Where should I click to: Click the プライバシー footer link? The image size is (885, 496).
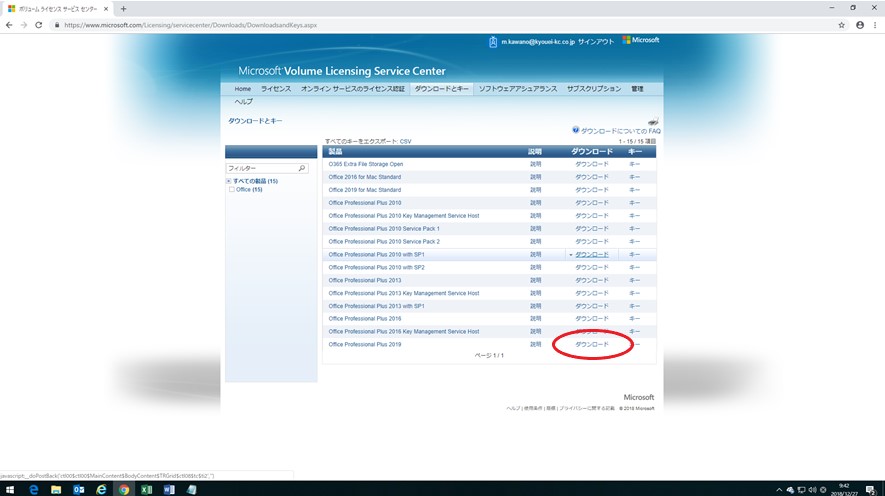coord(586,408)
